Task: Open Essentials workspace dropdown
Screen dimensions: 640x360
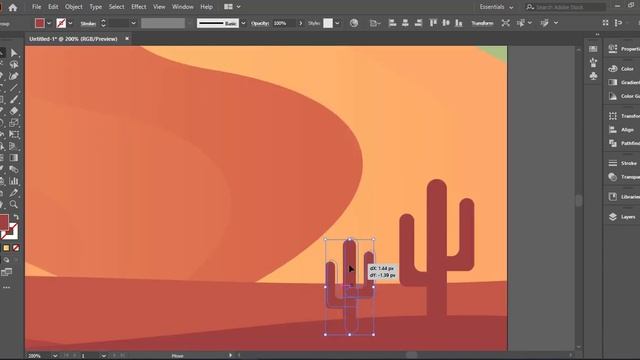Action: coord(496,7)
